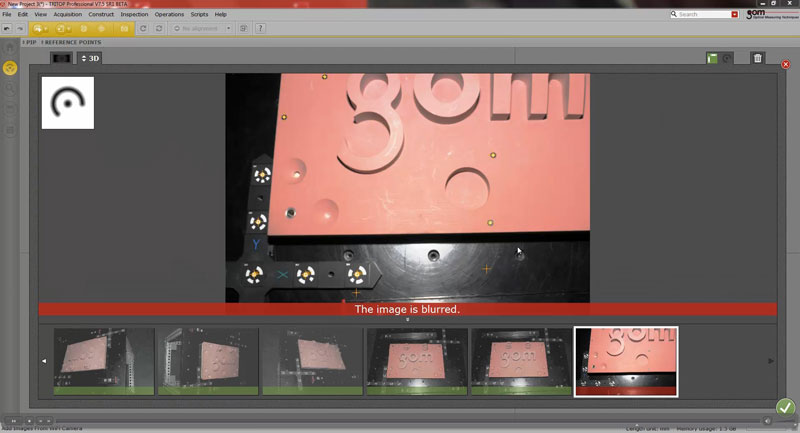Viewport: 800px width, 433px height.
Task: Close the image view with red X
Action: coord(786,65)
